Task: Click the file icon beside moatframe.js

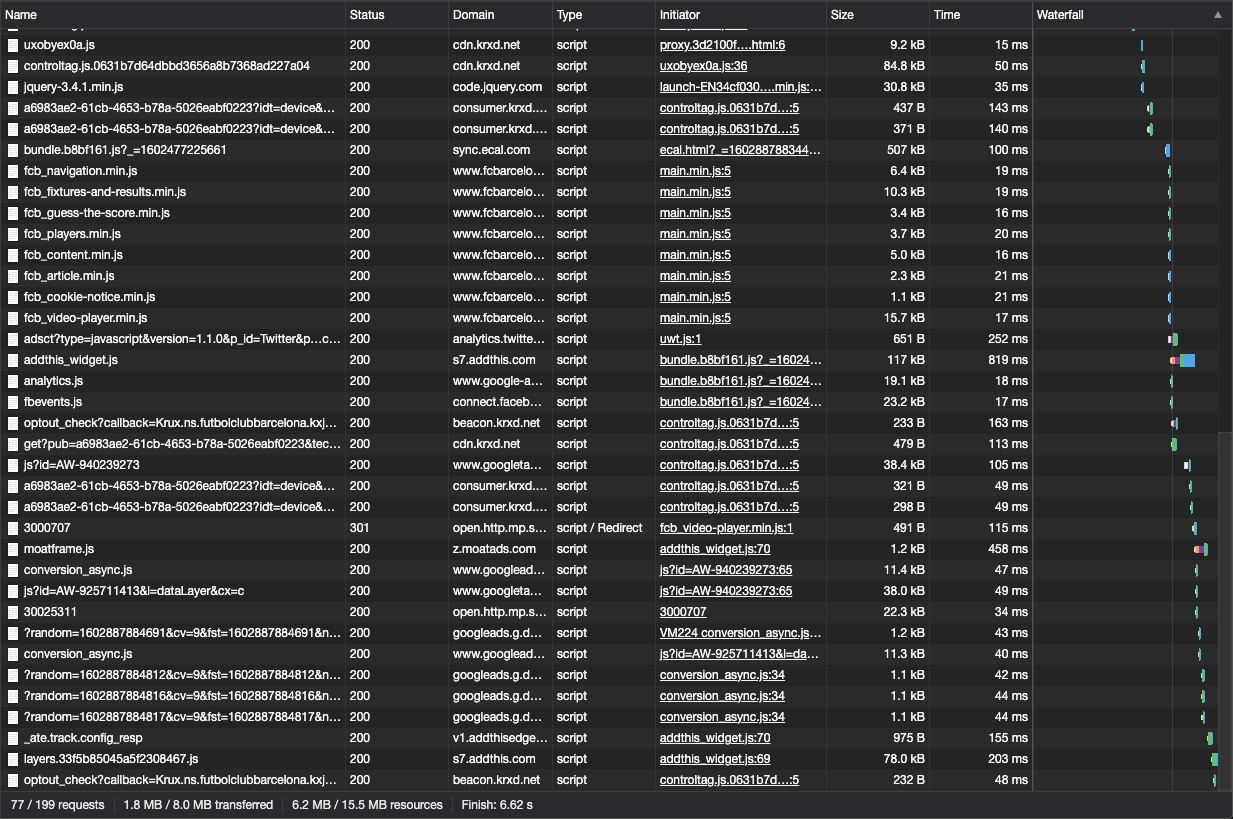Action: (x=13, y=549)
